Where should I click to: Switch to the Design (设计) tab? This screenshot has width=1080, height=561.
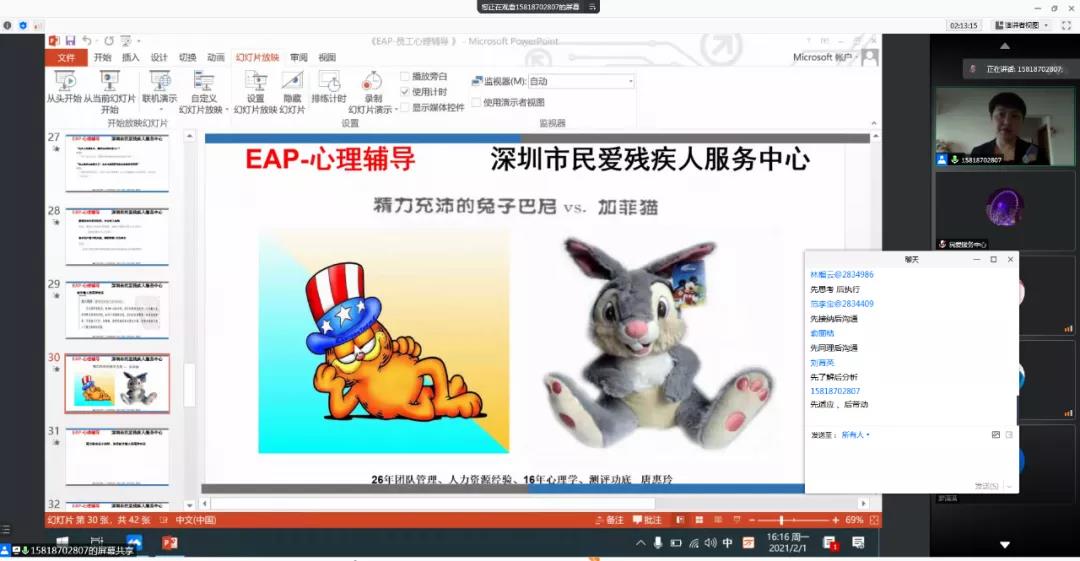click(x=159, y=57)
